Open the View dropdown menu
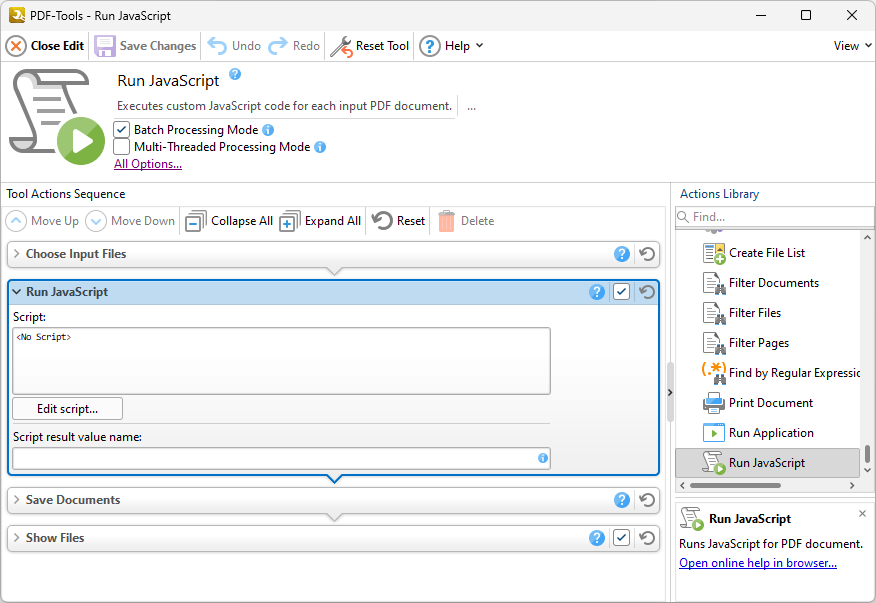The width and height of the screenshot is (876, 603). 852,46
